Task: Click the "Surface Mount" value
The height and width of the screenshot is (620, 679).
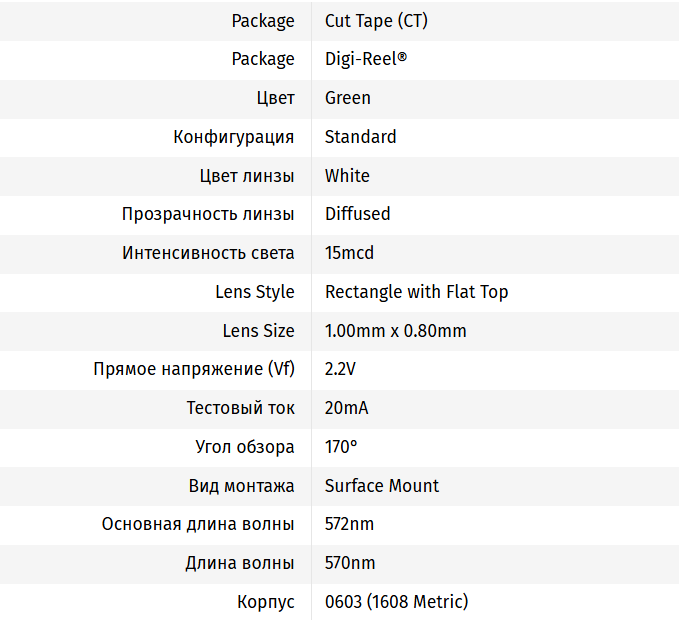Action: point(382,486)
